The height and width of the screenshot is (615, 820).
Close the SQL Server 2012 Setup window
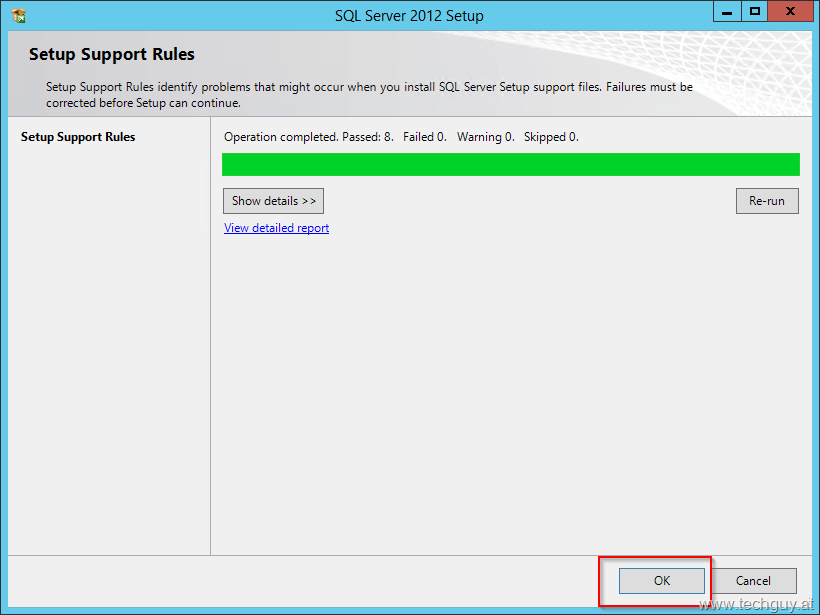790,11
